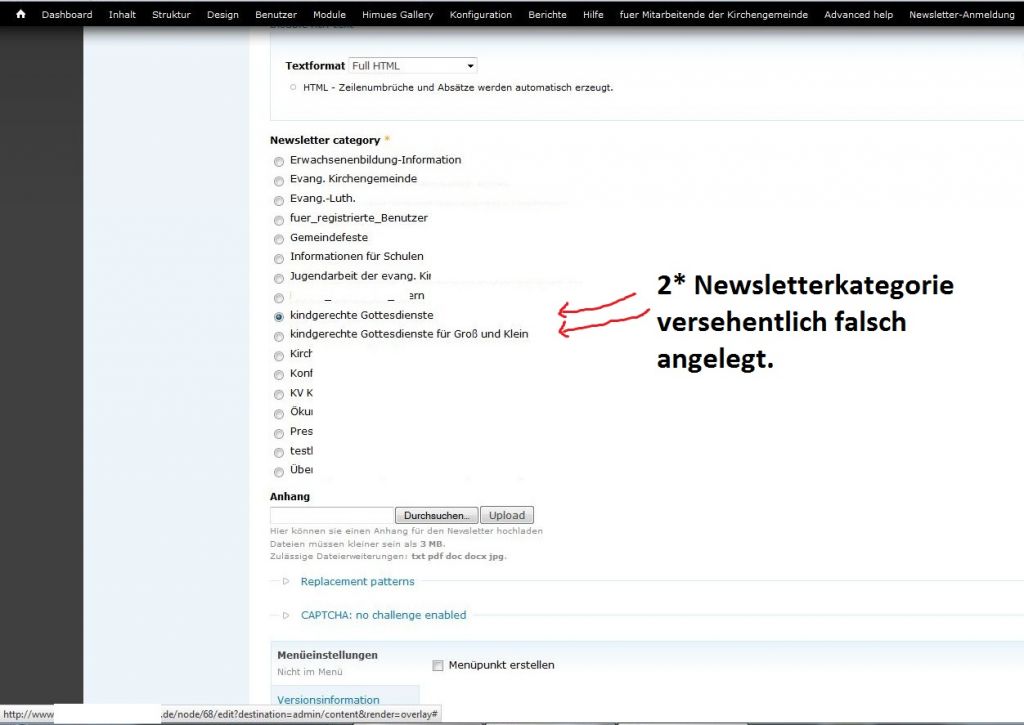Select the Erwachsenenbildung-Information radio button
The width and height of the screenshot is (1024, 725).
[x=279, y=161]
